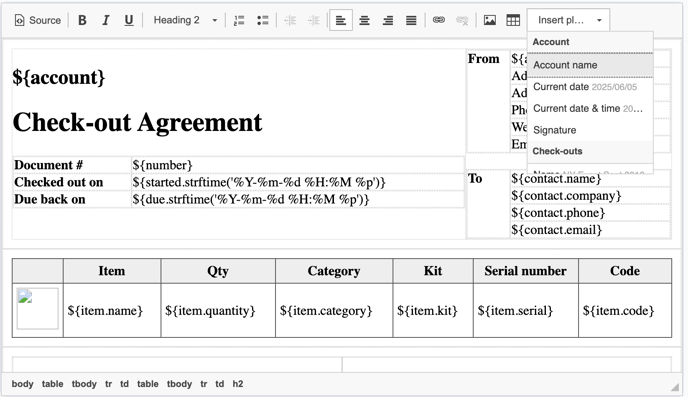Image resolution: width=688 pixels, height=397 pixels.
Task: Click the h2 element path item
Action: (238, 384)
